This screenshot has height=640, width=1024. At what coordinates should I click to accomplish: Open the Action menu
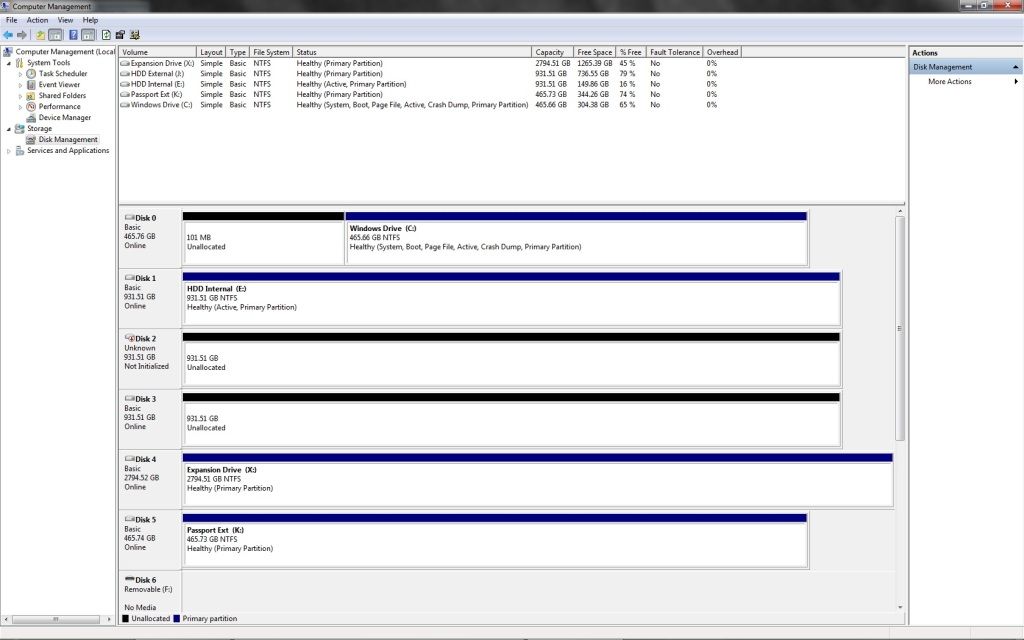37,20
